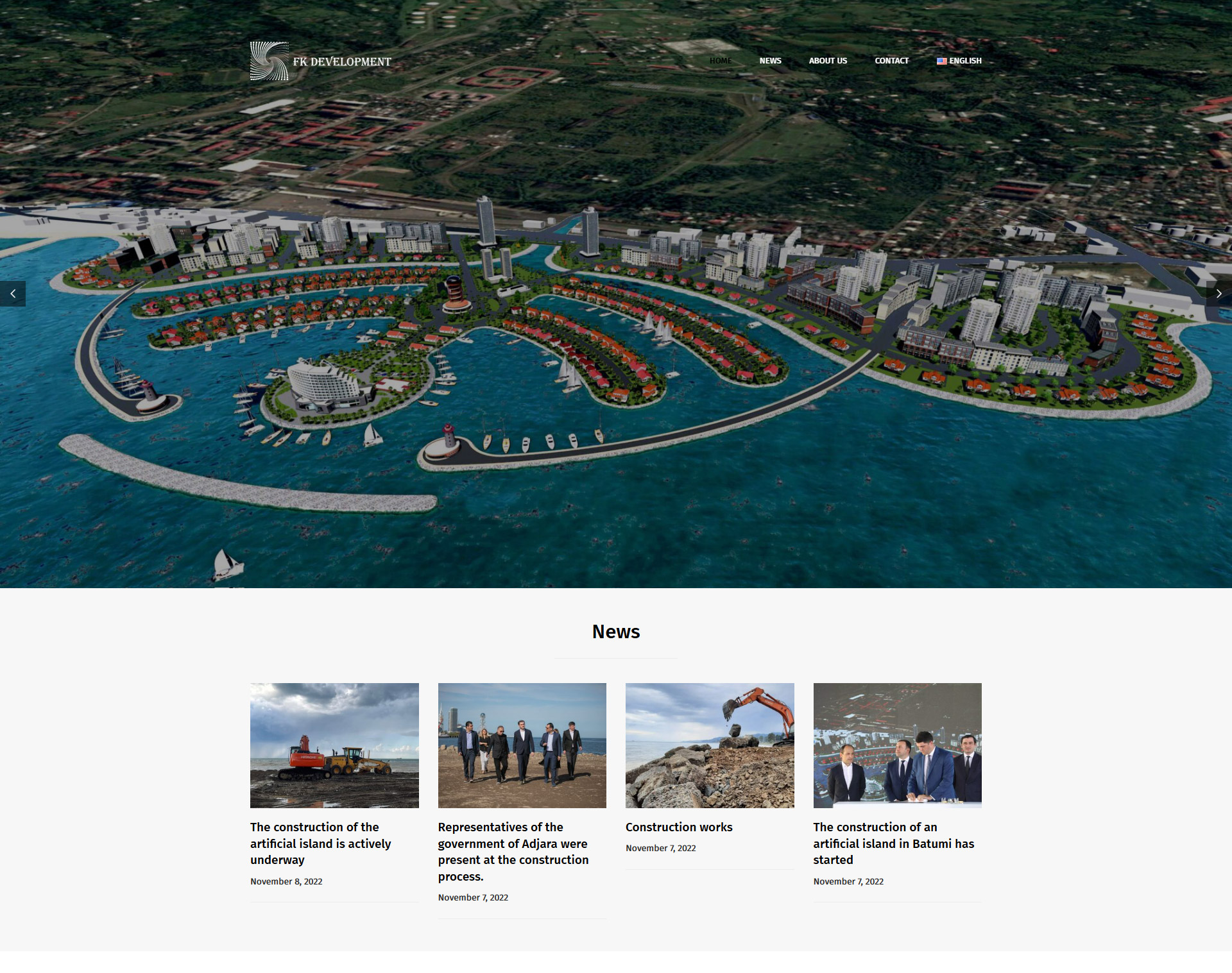The width and height of the screenshot is (1232, 973).
Task: Open the 'Construction works' article title
Action: coord(679,827)
